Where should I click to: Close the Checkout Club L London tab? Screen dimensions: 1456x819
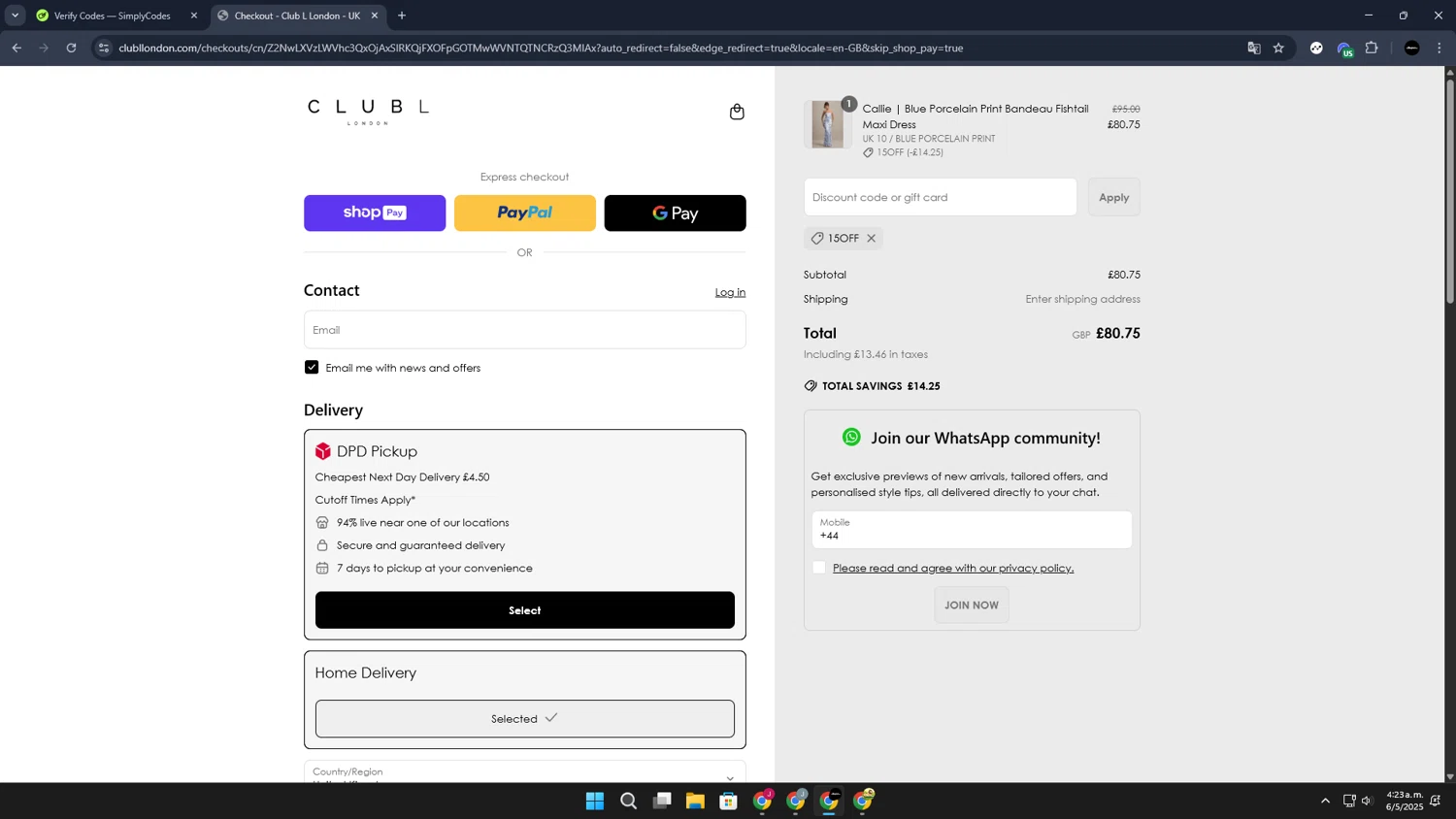point(375,16)
